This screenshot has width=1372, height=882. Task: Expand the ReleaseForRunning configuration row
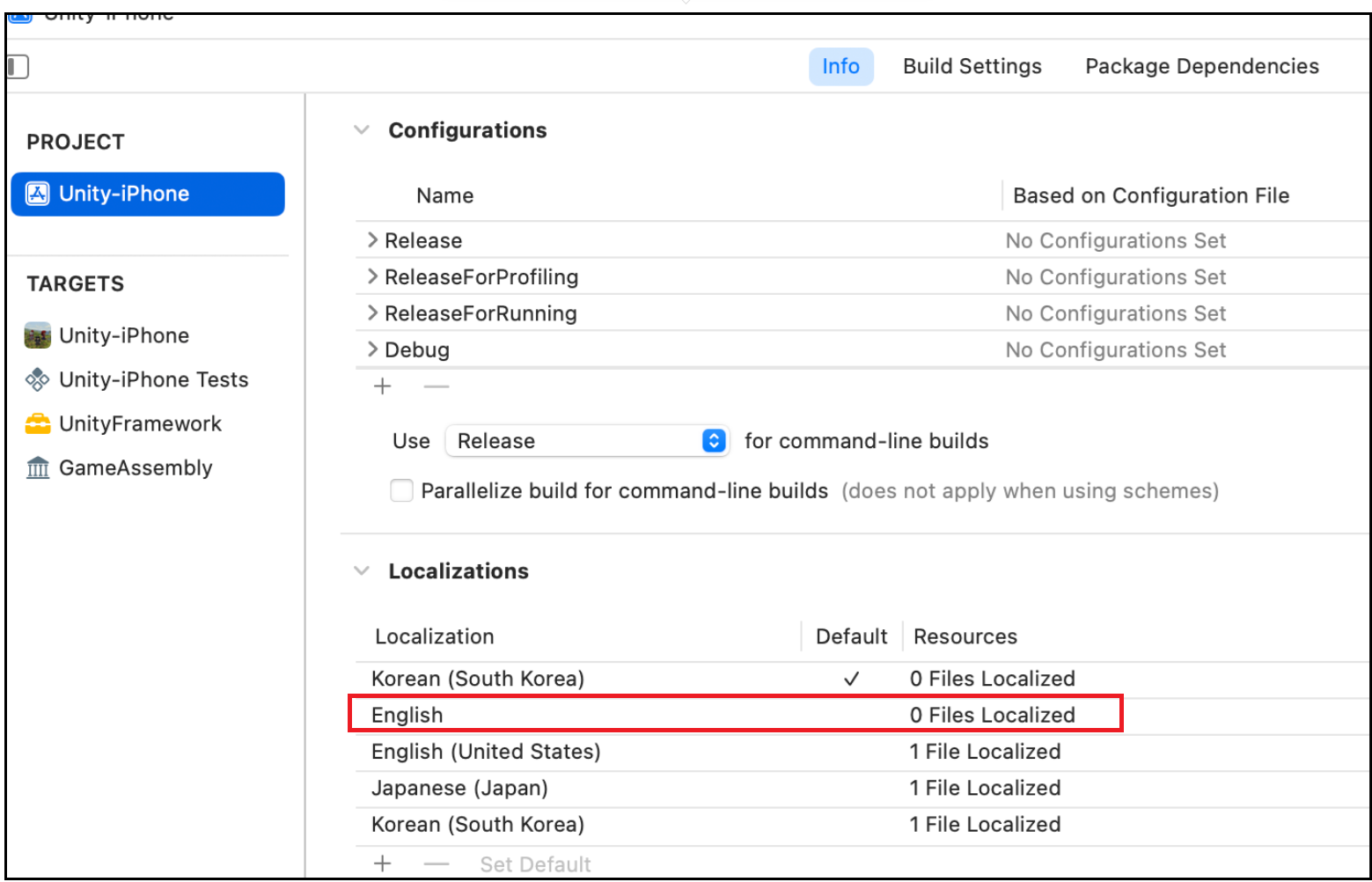tap(372, 312)
